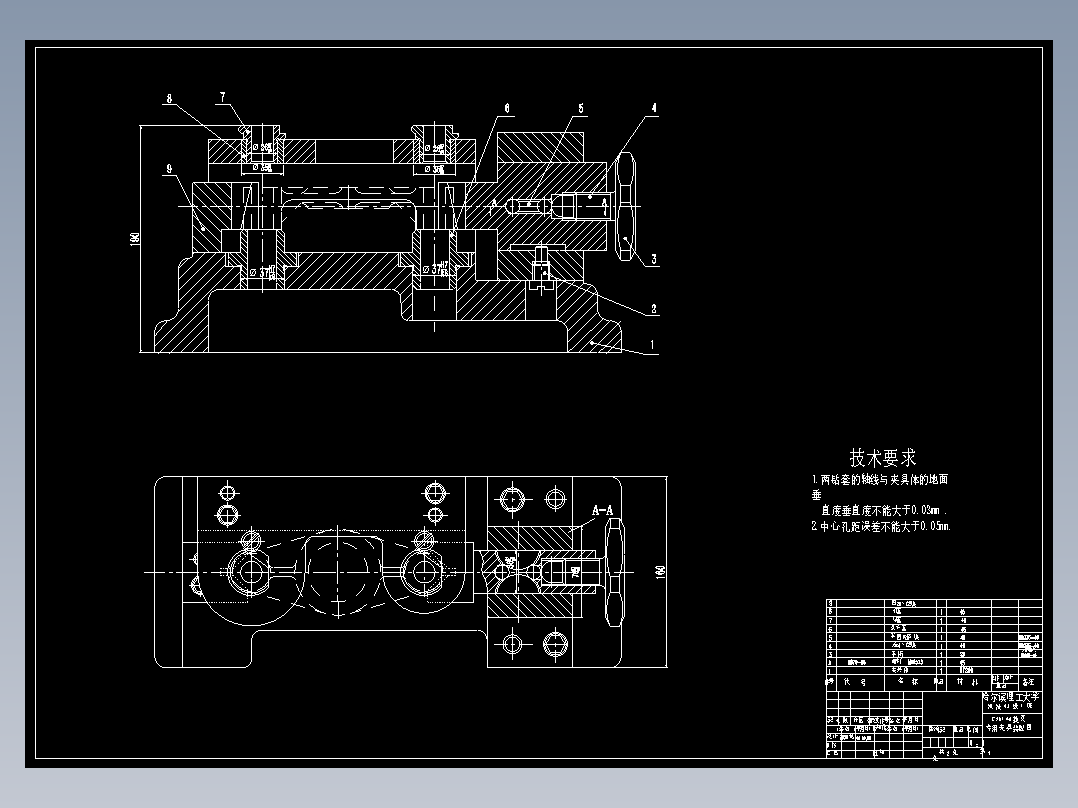Image resolution: width=1078 pixels, height=808 pixels.
Task: Click part balloon 5 on the upper view
Action: pyautogui.click(x=580, y=108)
